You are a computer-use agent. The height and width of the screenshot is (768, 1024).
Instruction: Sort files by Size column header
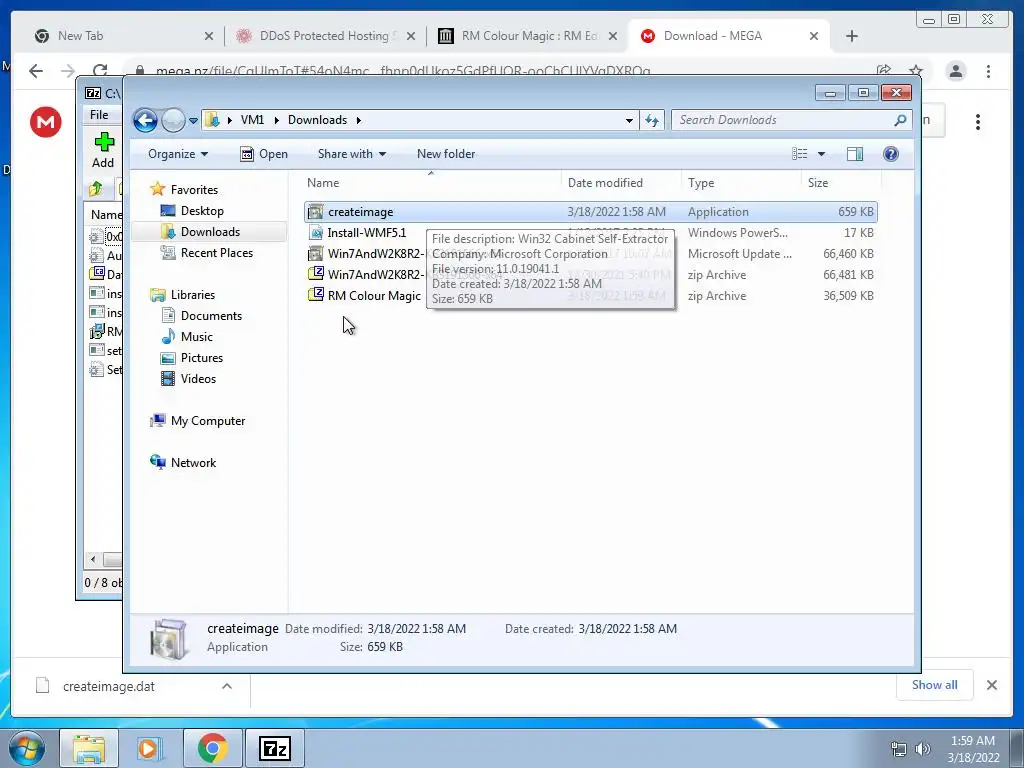pos(841,184)
